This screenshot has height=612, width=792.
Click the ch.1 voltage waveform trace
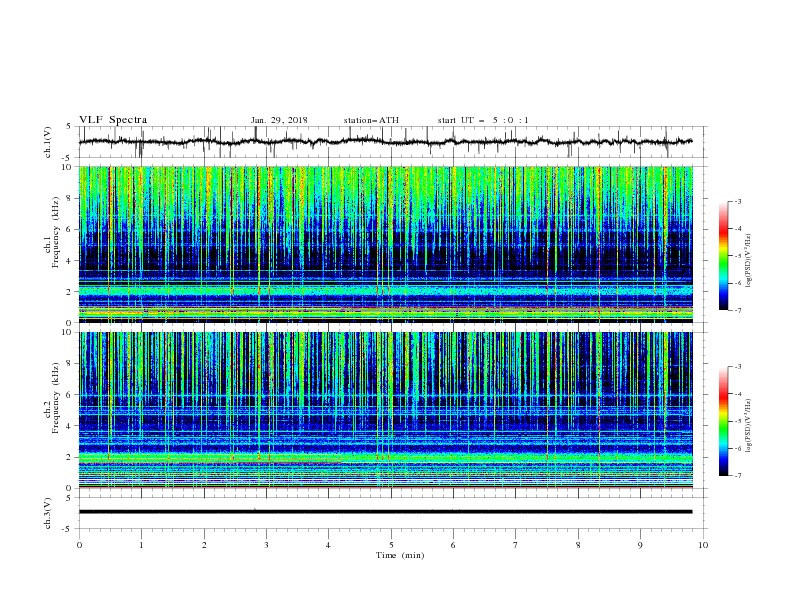385,141
